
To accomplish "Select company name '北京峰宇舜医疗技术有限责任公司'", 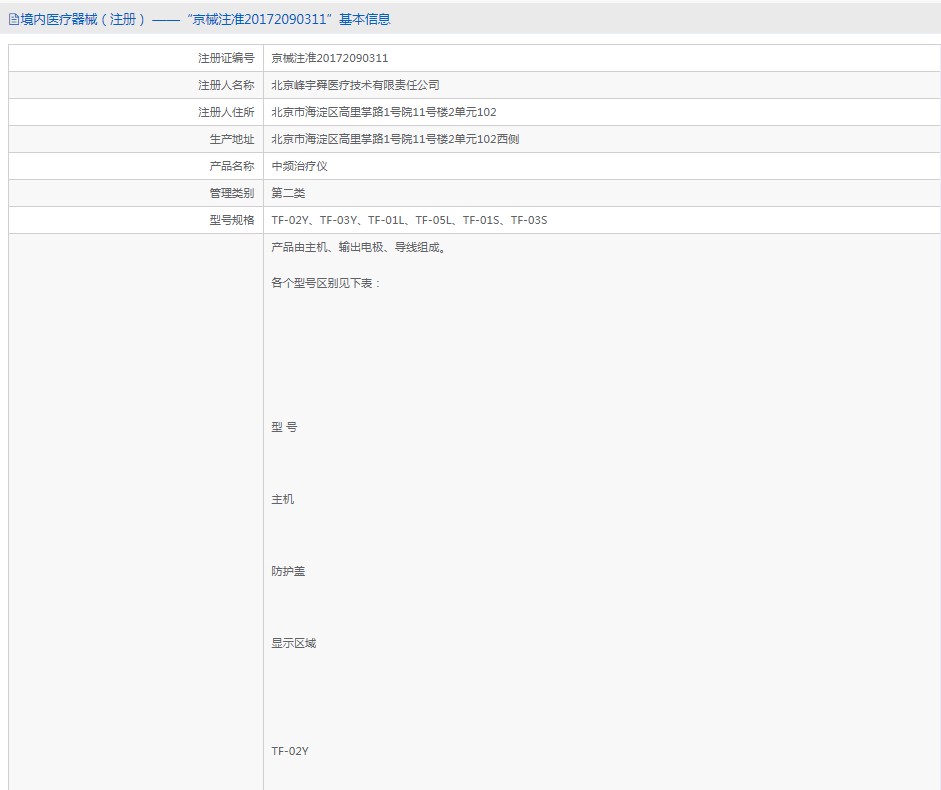I will click(355, 85).
